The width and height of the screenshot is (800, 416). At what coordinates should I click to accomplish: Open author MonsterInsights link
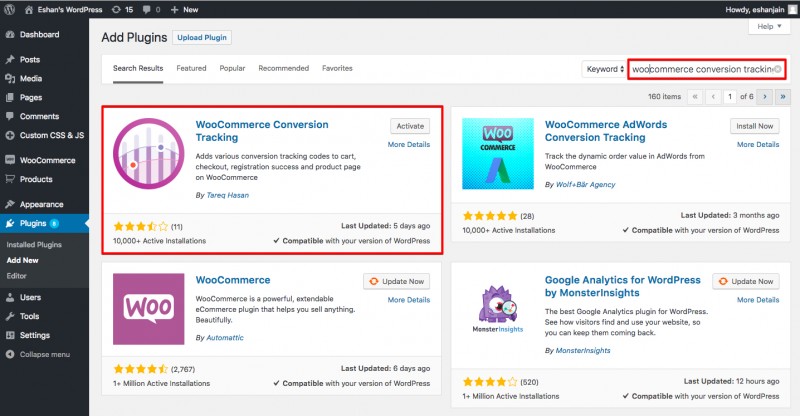[583, 350]
